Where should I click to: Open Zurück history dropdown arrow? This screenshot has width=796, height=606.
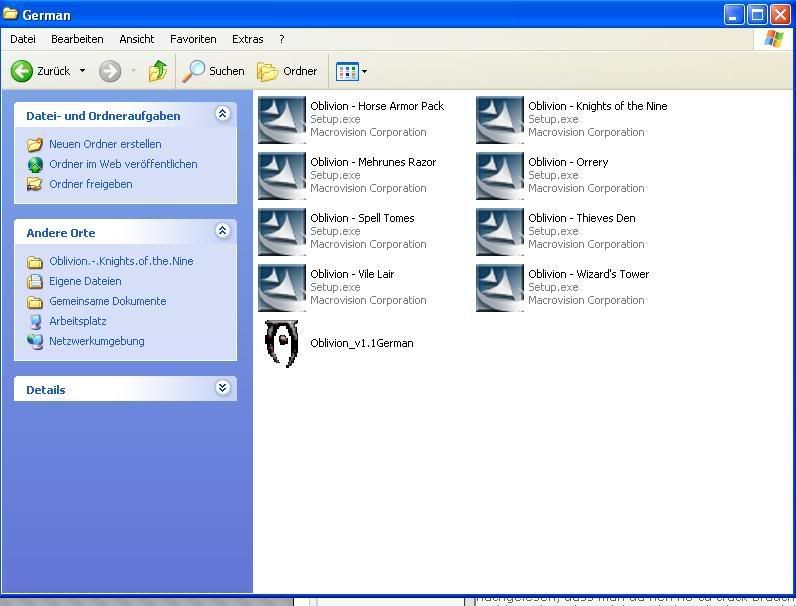point(82,71)
